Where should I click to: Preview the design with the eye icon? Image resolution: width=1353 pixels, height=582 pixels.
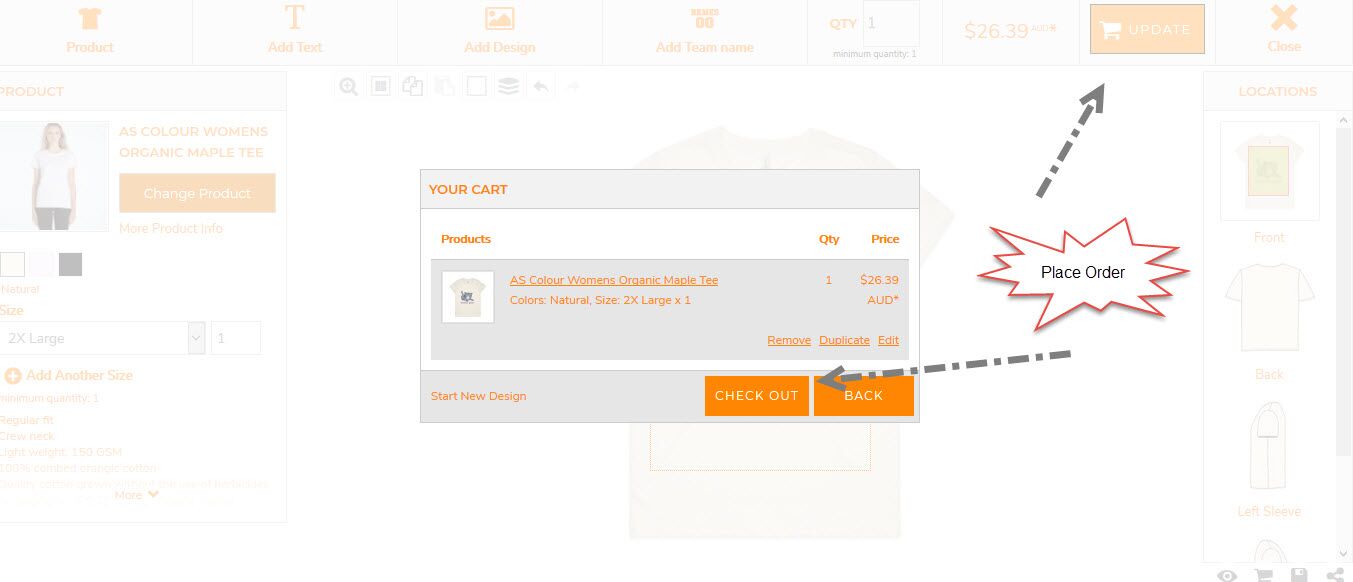click(x=1227, y=574)
